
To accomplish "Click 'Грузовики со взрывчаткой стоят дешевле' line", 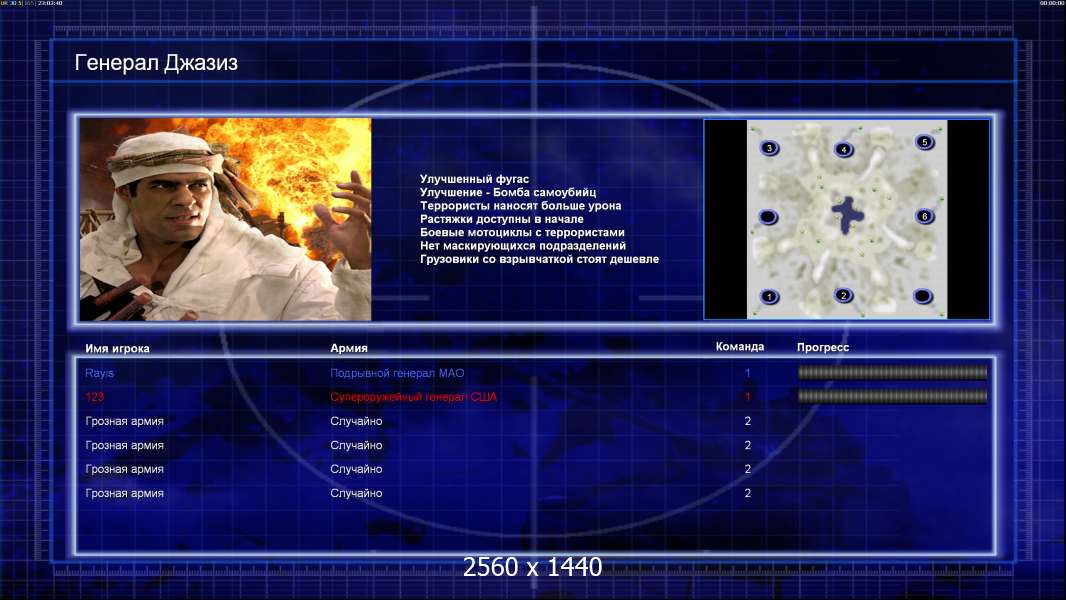I will click(539, 259).
